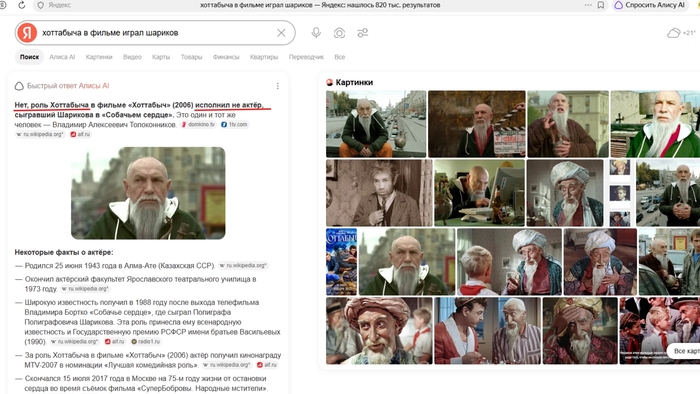Open the radio1.ru source link
This screenshot has width=700, height=394.
pos(146,342)
